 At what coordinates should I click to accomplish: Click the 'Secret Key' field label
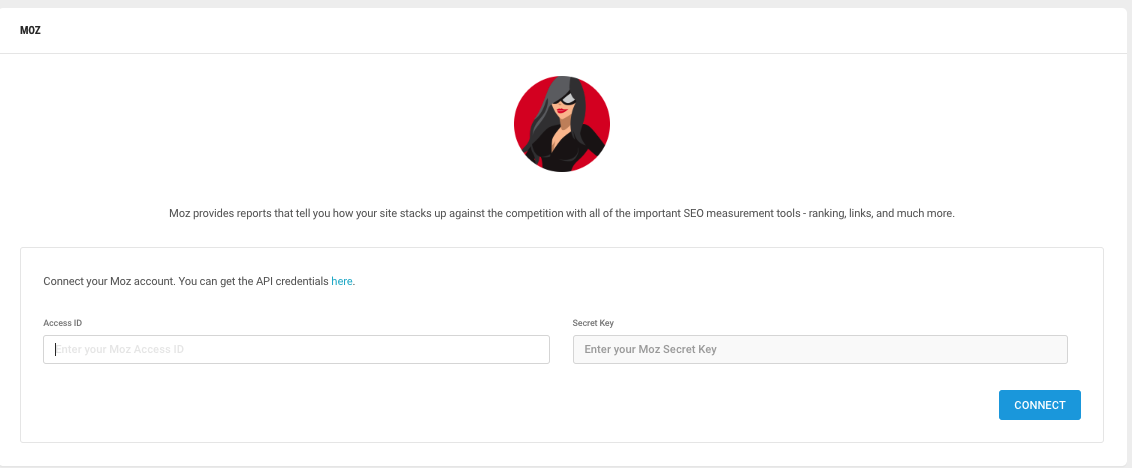click(593, 323)
